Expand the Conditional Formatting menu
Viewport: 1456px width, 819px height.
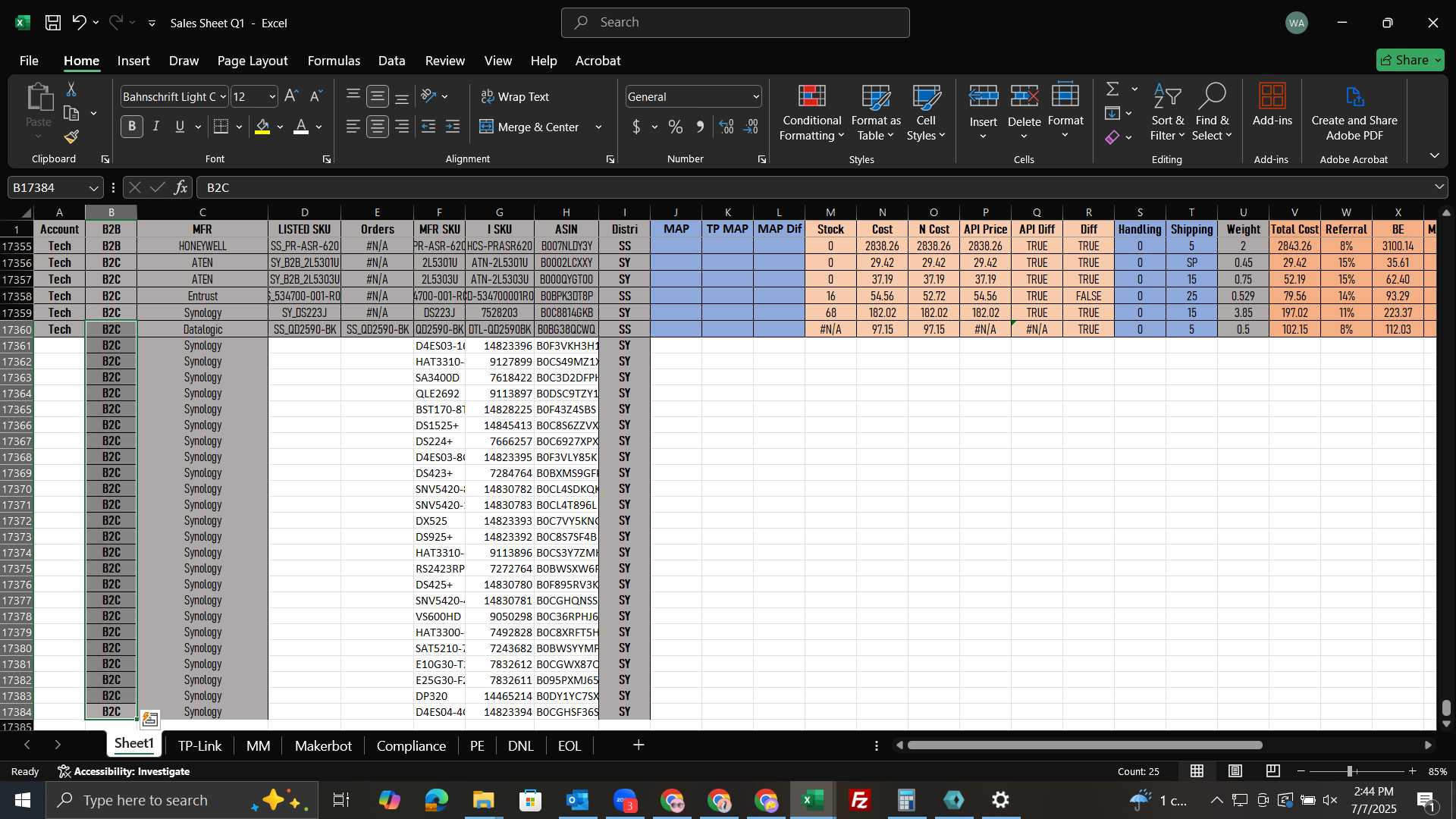pyautogui.click(x=811, y=112)
